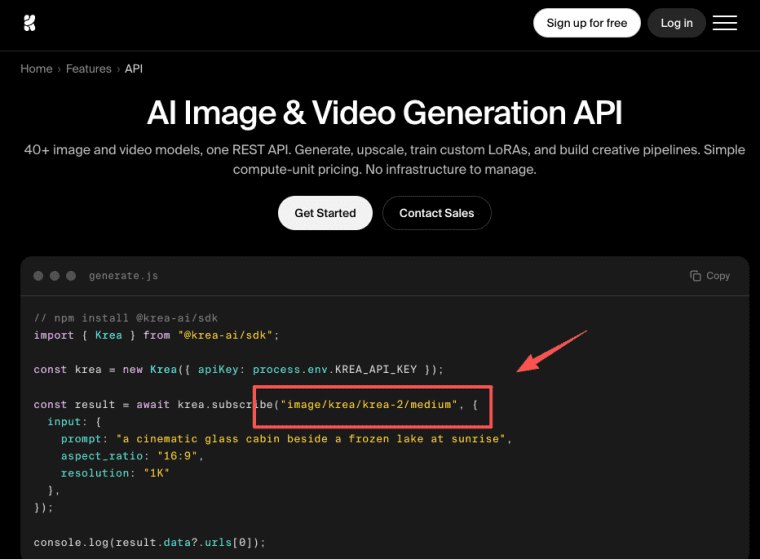Click the Get Started button
Image resolution: width=760 pixels, height=559 pixels.
tap(325, 213)
